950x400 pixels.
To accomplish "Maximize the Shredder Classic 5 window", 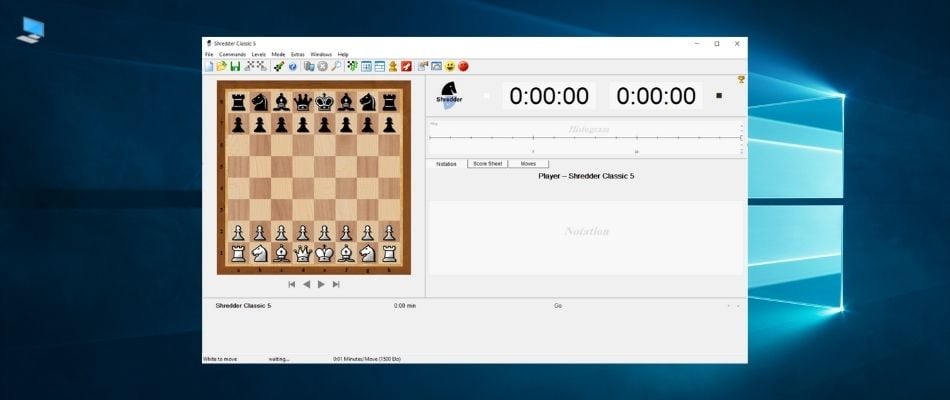I will (717, 44).
